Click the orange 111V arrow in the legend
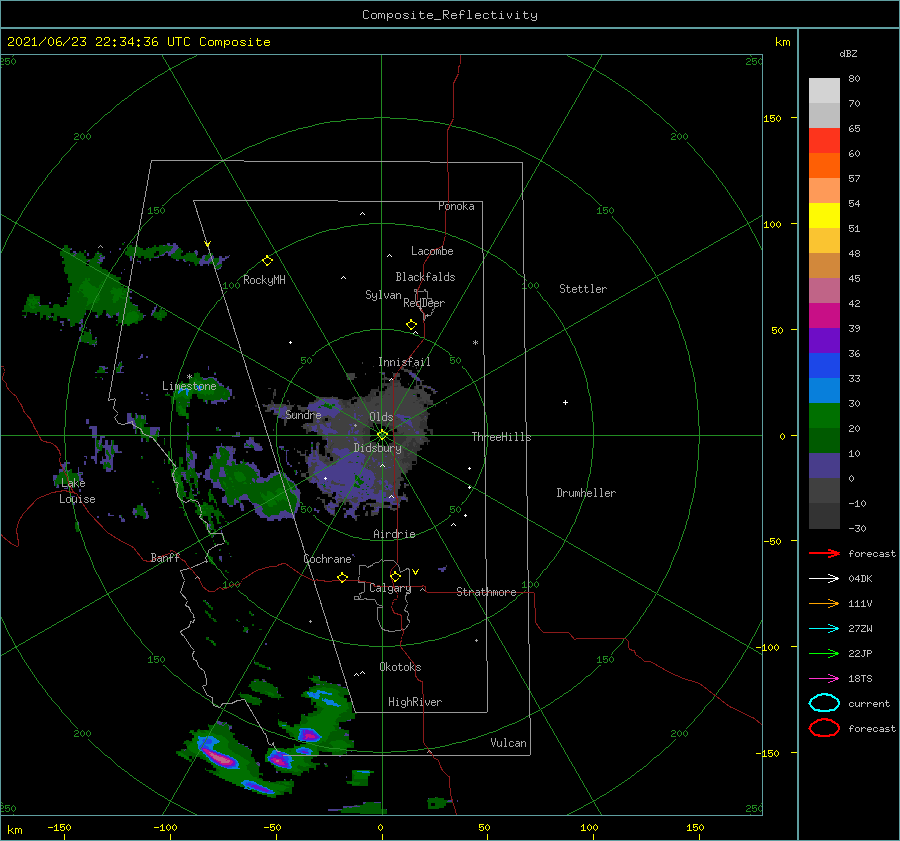This screenshot has width=900, height=841. 824,603
